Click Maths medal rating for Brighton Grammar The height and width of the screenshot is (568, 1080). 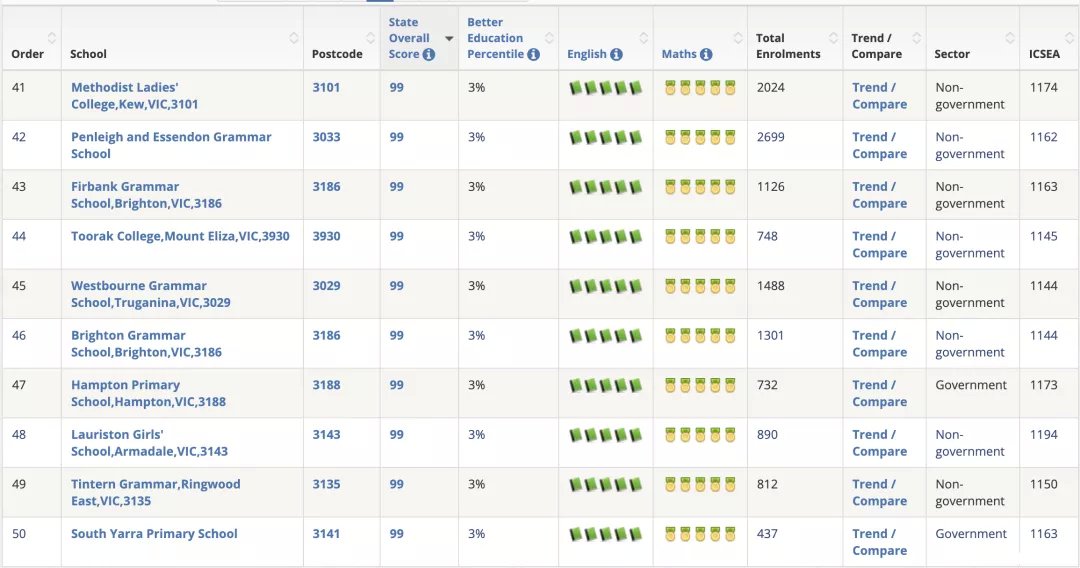(x=700, y=336)
